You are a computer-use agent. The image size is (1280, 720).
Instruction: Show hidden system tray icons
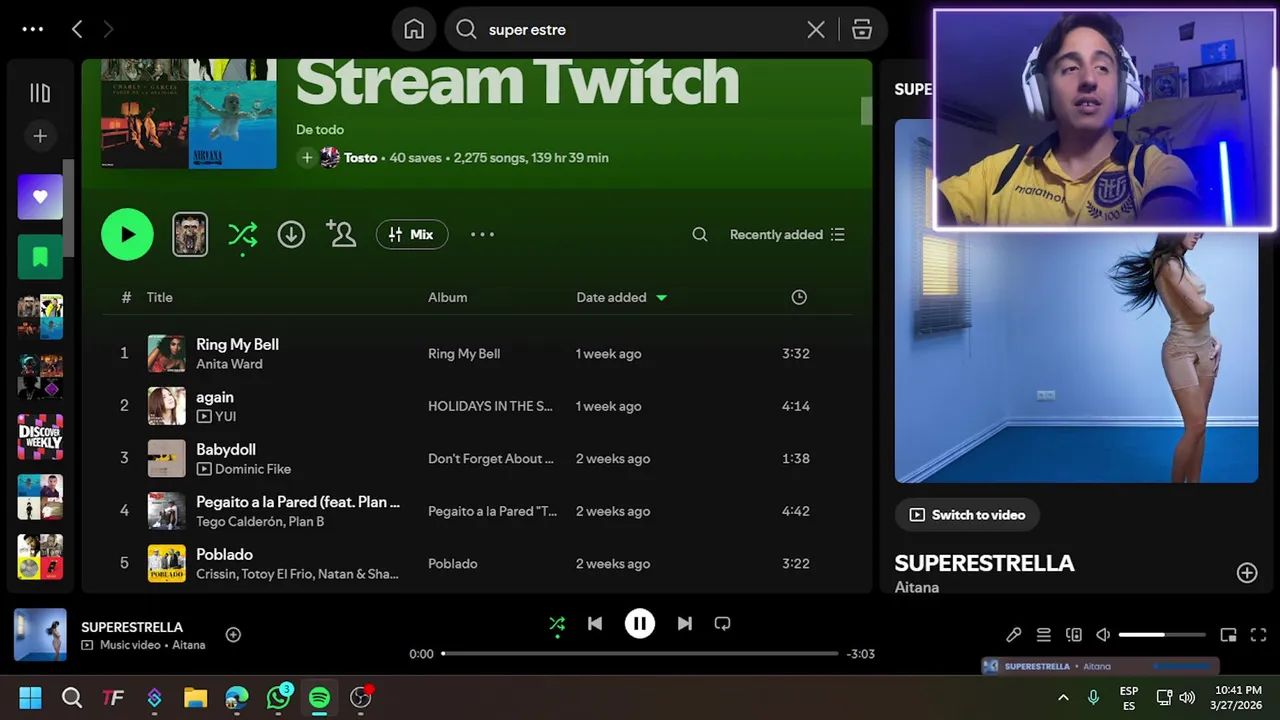tap(1063, 698)
